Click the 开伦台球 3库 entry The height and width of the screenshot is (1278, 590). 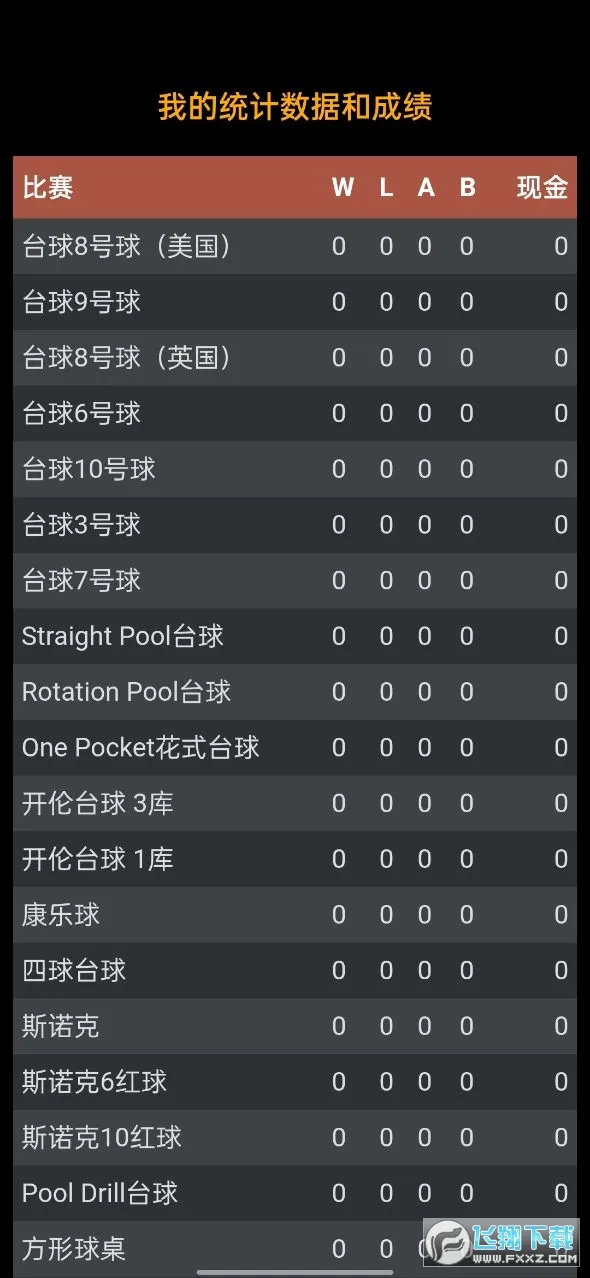pos(95,803)
